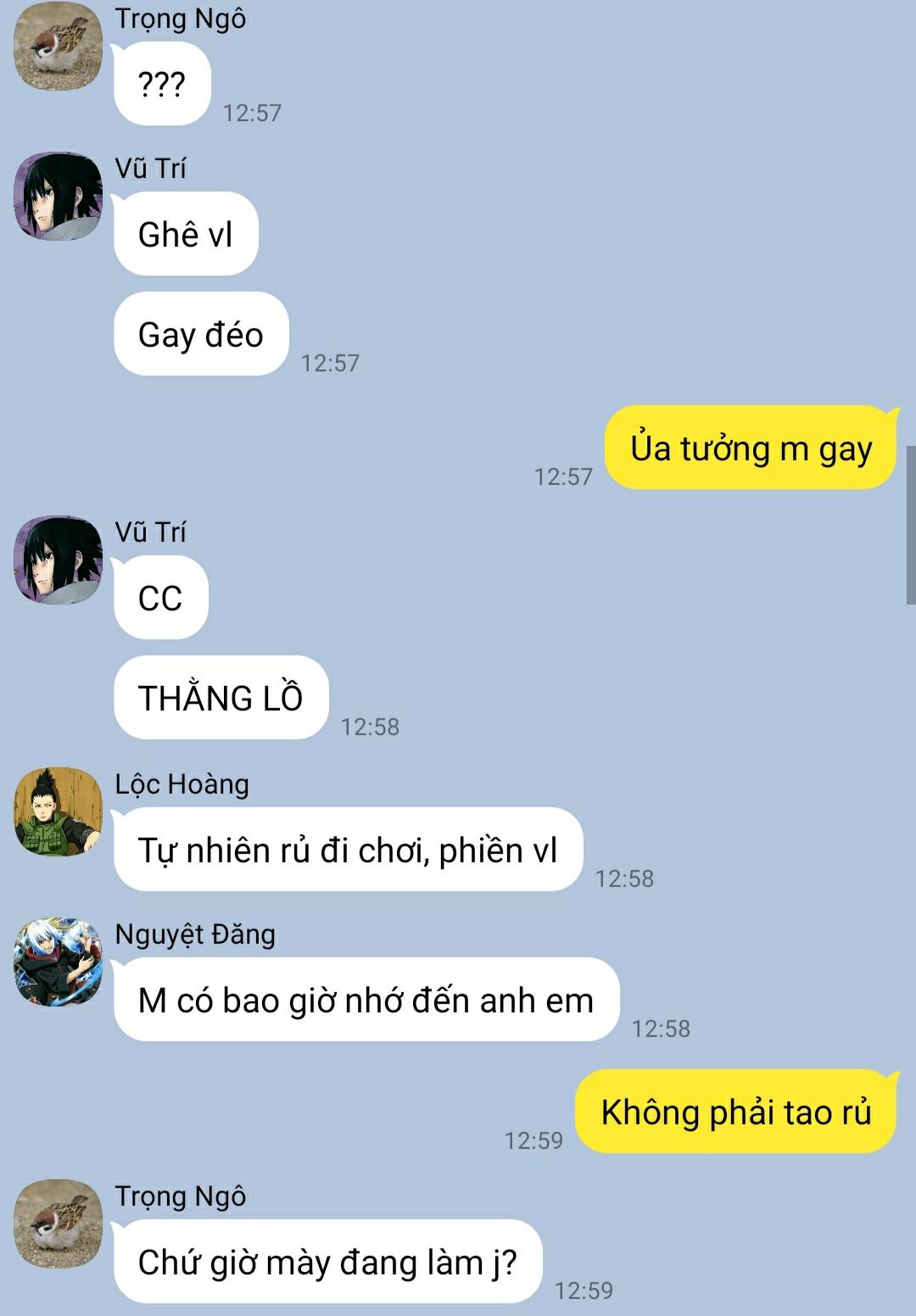This screenshot has height=1316, width=916.
Task: Click the chat scrollbar on right edge
Action: click(911, 525)
